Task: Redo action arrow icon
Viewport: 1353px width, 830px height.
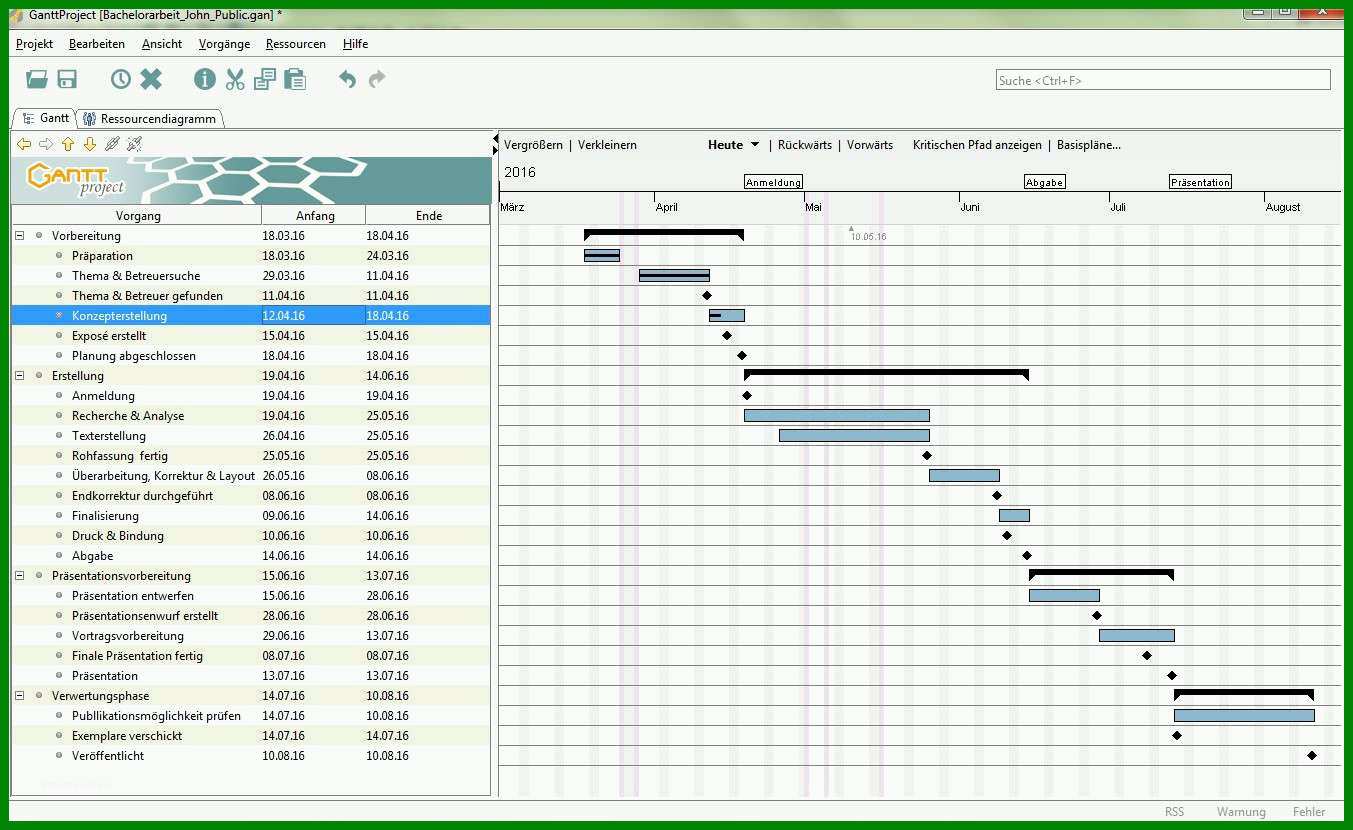Action: point(377,79)
